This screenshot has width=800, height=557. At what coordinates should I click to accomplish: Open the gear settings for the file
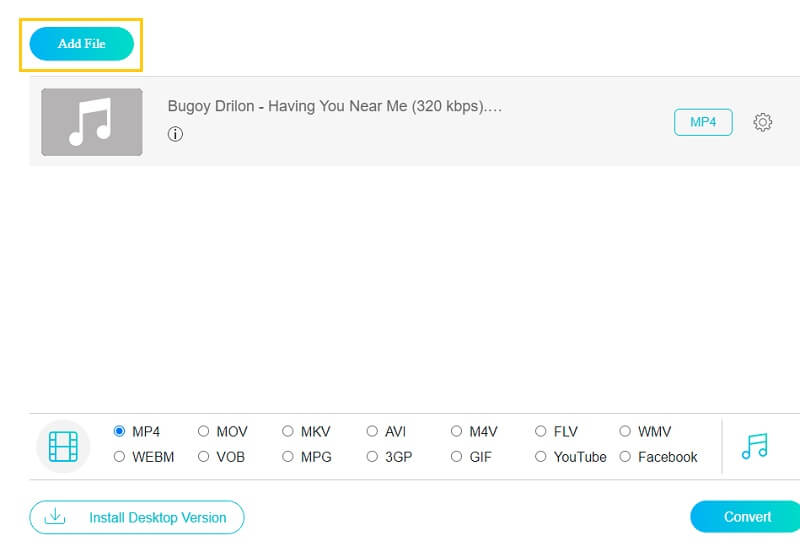[x=762, y=122]
